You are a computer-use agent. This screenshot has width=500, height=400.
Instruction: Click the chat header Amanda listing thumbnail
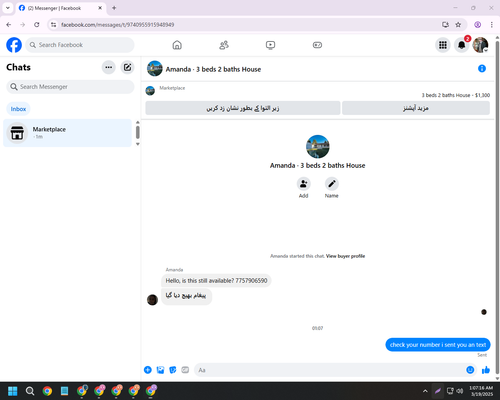155,68
